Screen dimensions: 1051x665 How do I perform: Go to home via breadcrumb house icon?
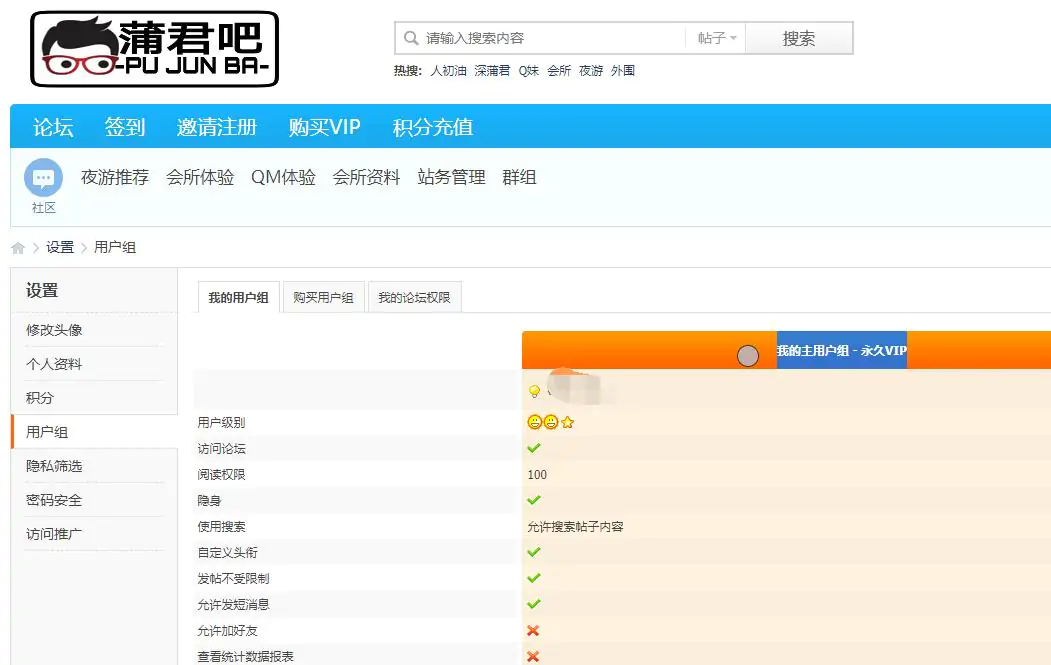(x=18, y=248)
